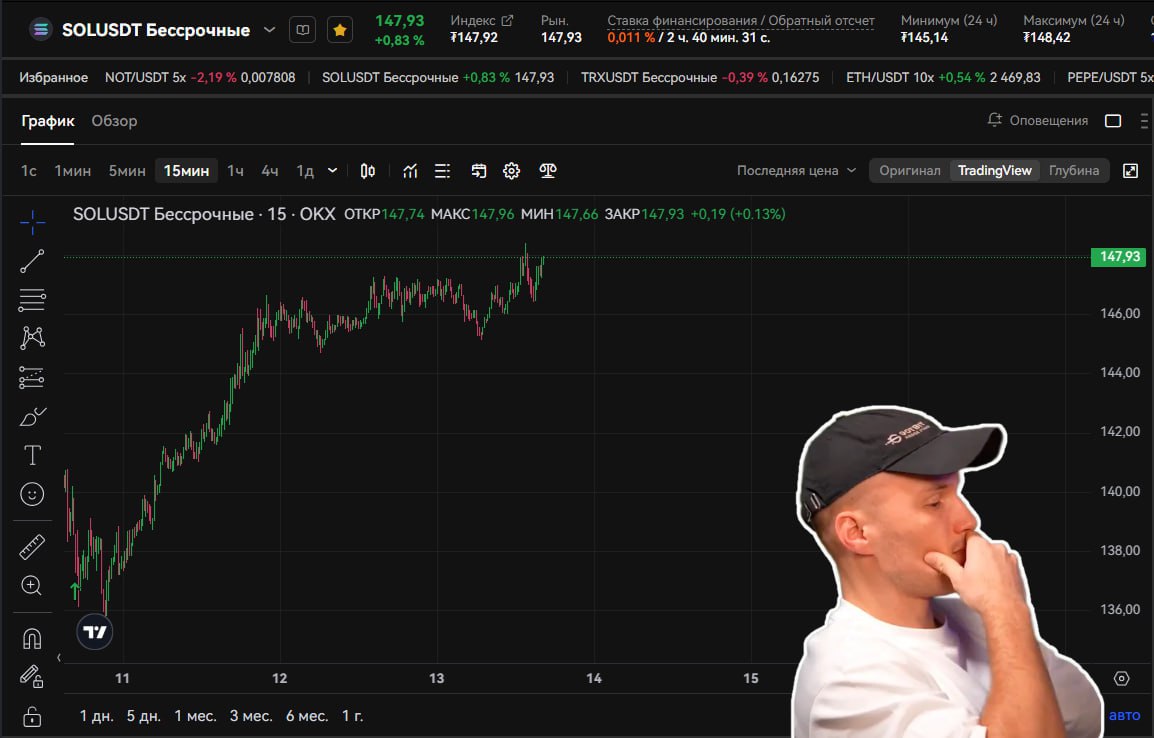Switch chart to Оригинал view
The height and width of the screenshot is (738, 1154).
910,171
